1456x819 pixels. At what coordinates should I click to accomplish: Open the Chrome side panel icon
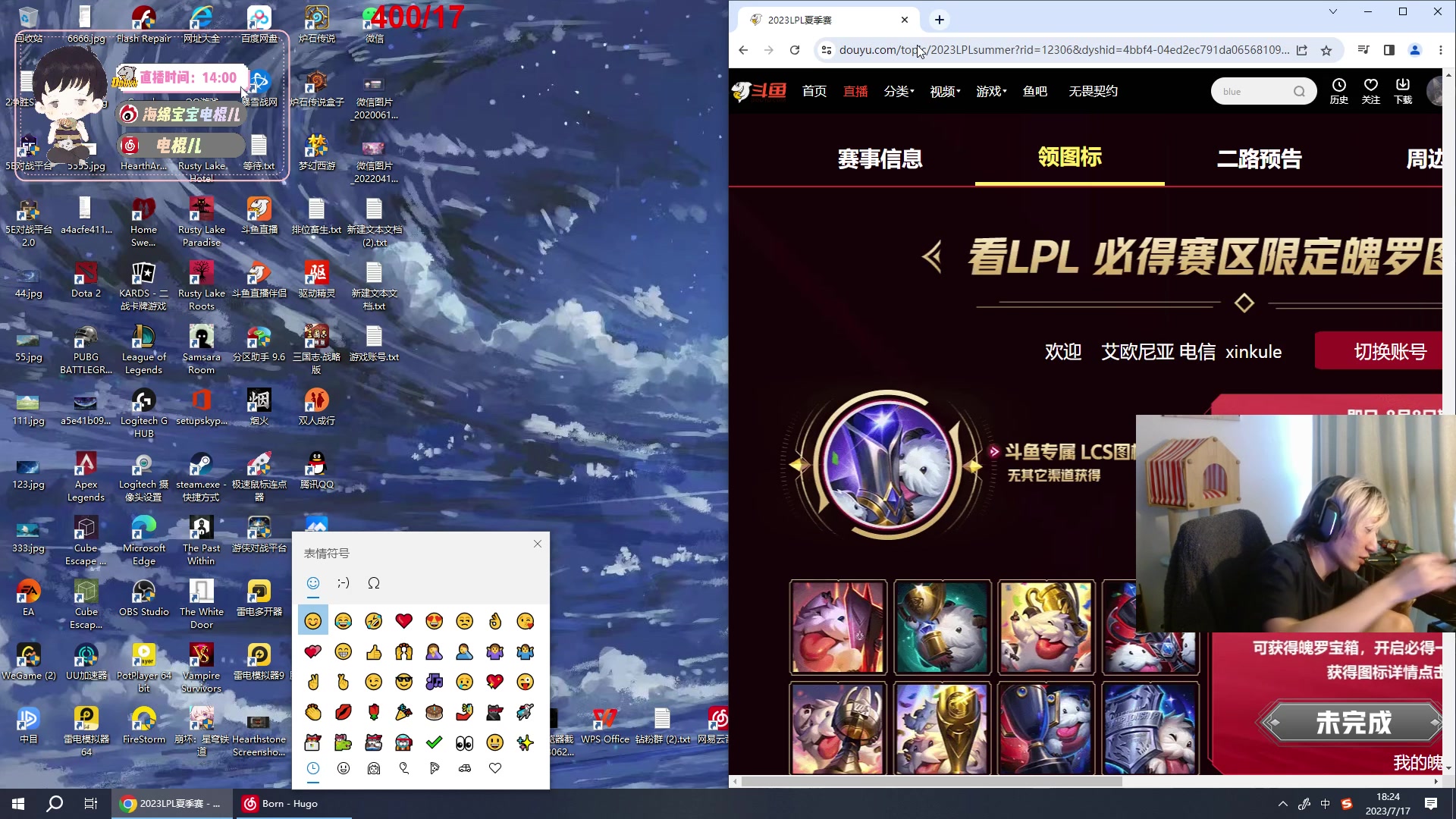click(x=1389, y=50)
